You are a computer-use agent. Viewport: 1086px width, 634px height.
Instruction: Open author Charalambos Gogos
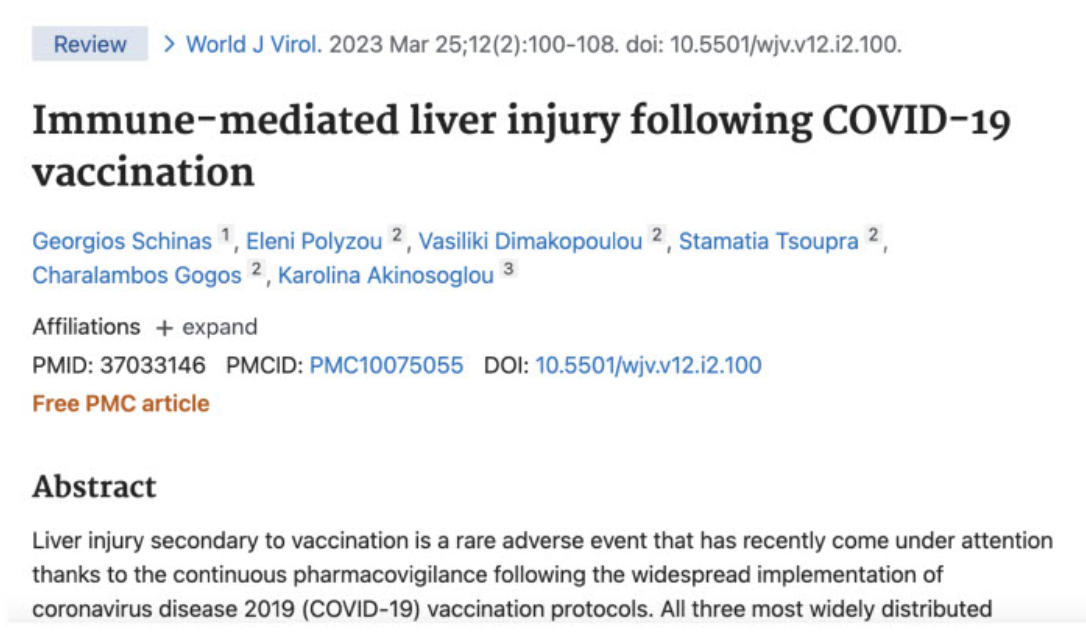[136, 275]
